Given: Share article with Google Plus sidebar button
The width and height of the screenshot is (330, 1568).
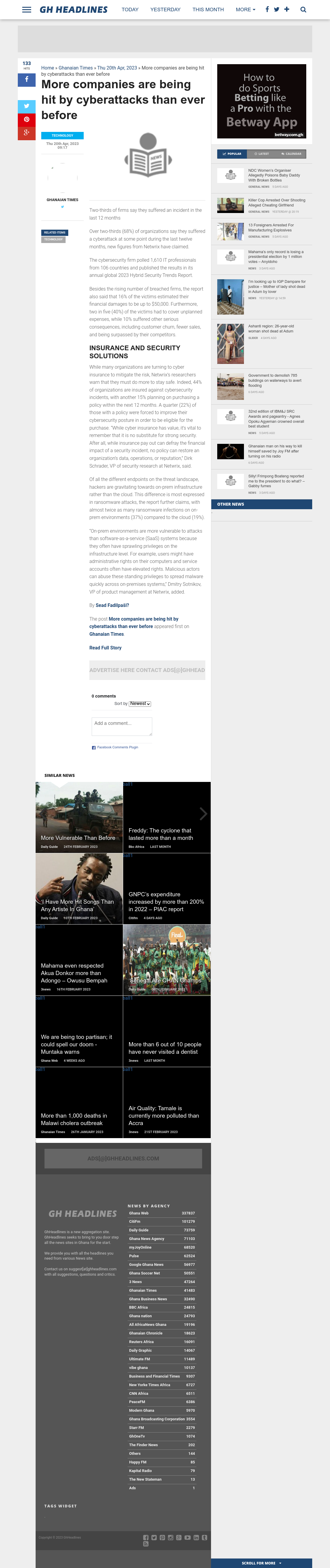Looking at the screenshot, I should [27, 133].
